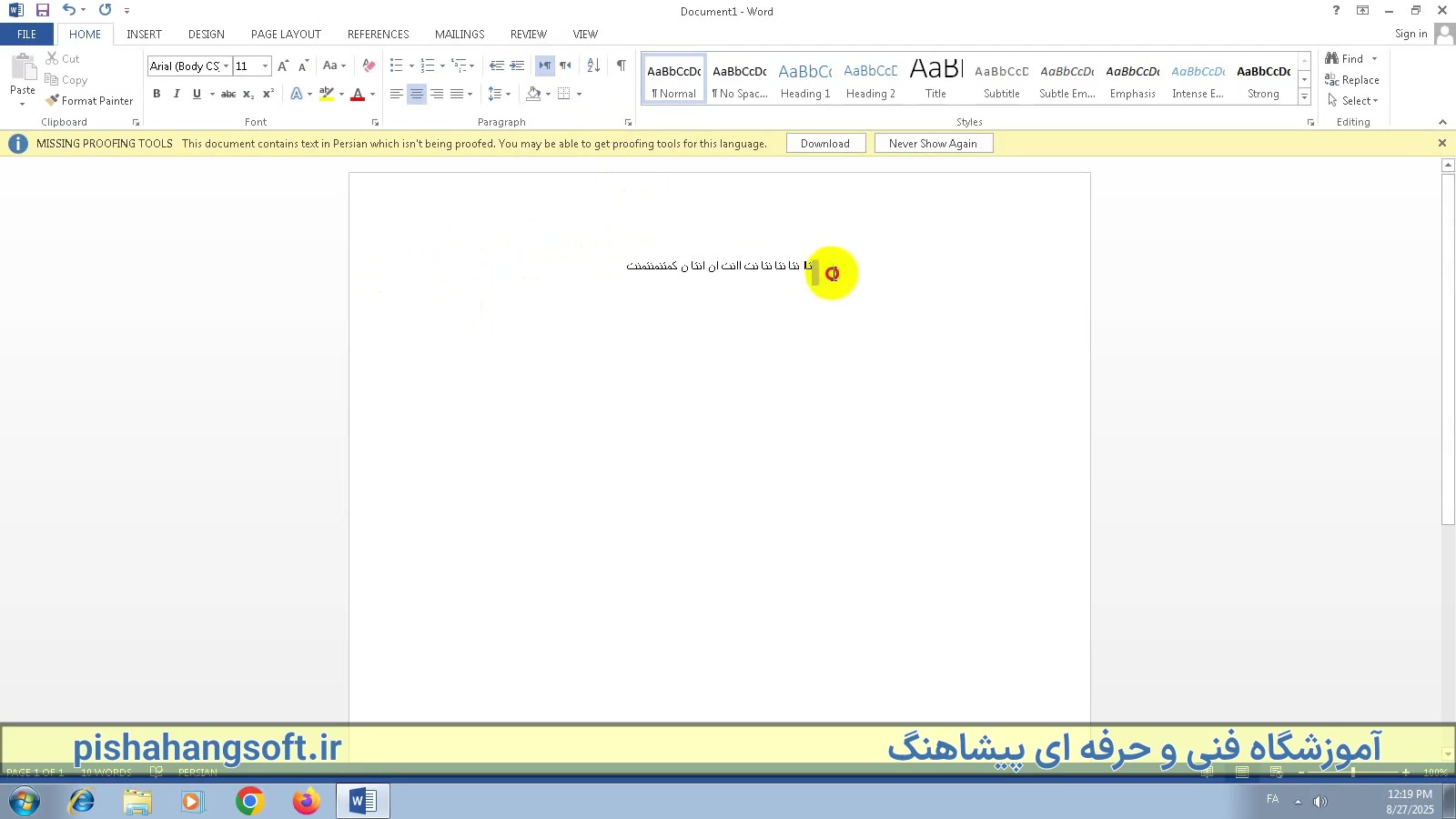
Task: Cut the selected text
Action: pos(63,58)
